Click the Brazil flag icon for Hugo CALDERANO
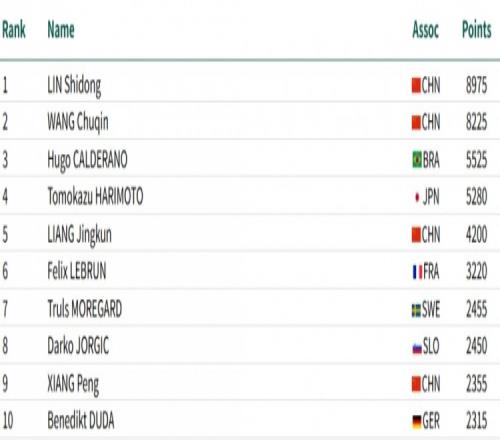The width and height of the screenshot is (500, 440). pyautogui.click(x=417, y=160)
